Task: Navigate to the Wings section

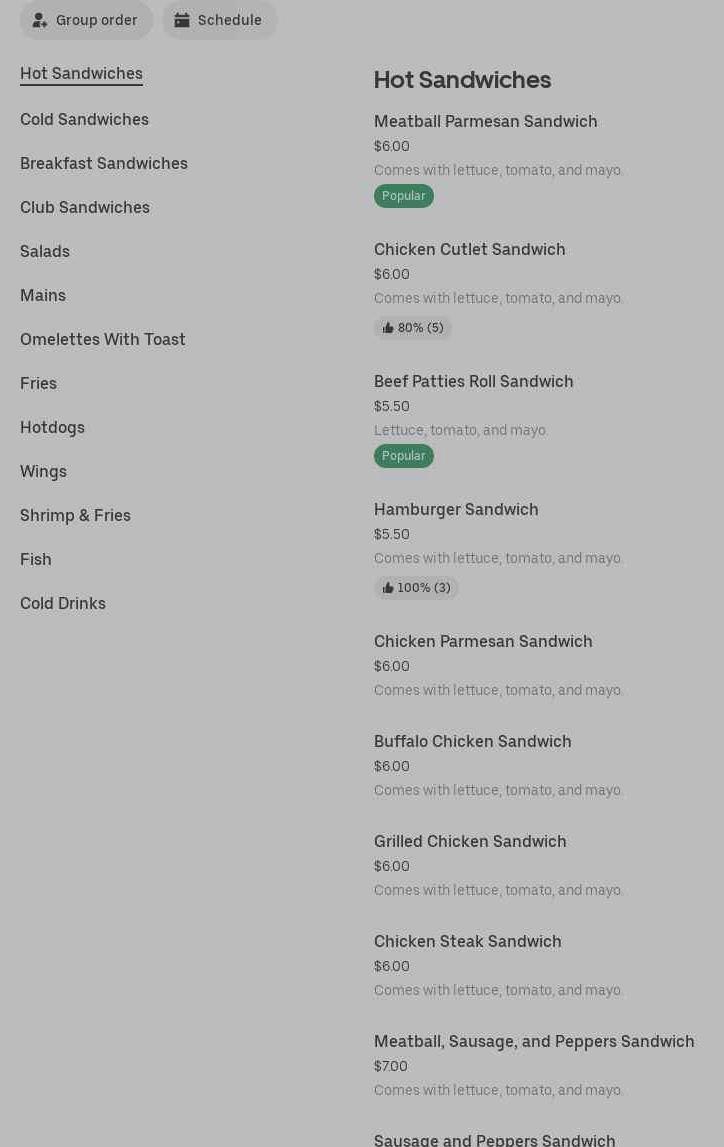Action: pyautogui.click(x=43, y=471)
